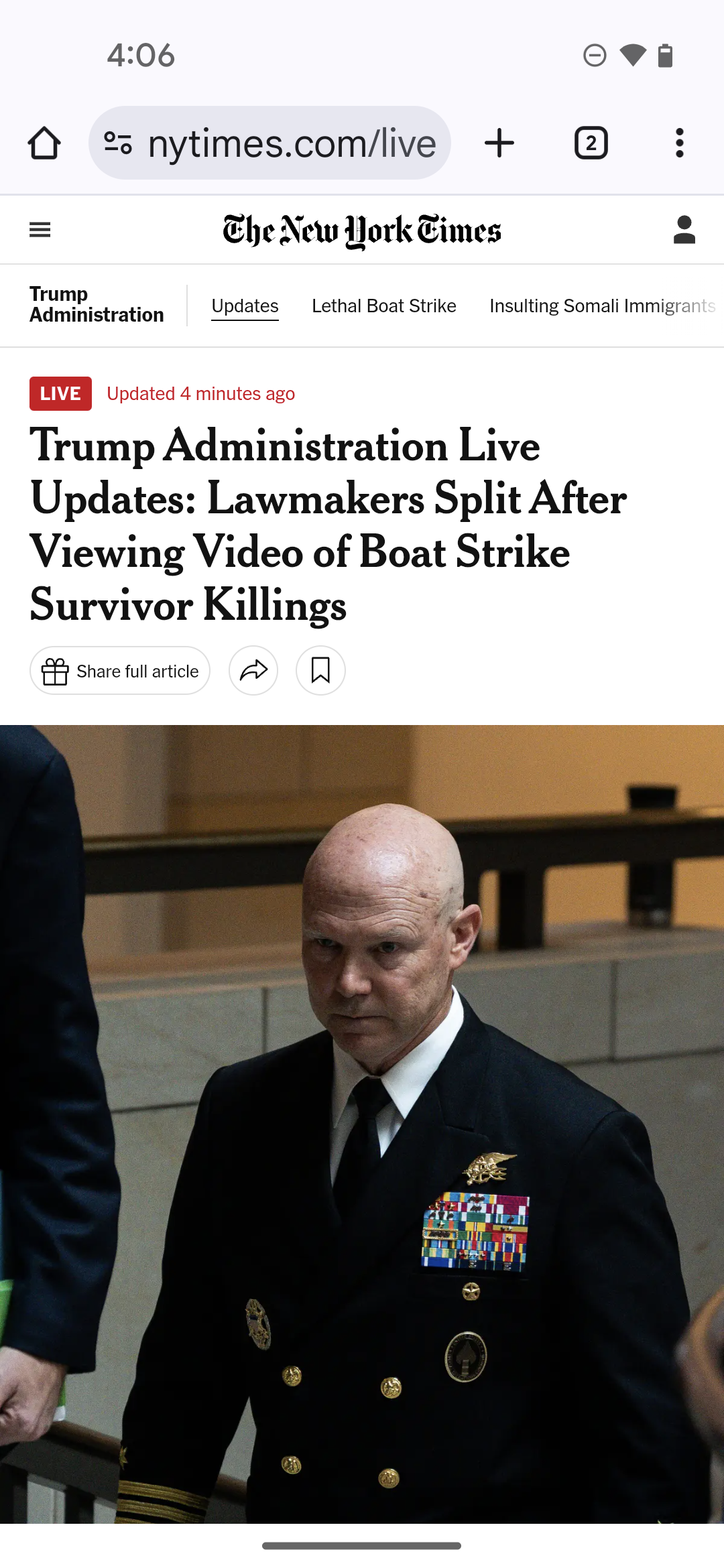Screen dimensions: 724x1568
Task: Click the red LIVE badge
Action: pos(60,393)
